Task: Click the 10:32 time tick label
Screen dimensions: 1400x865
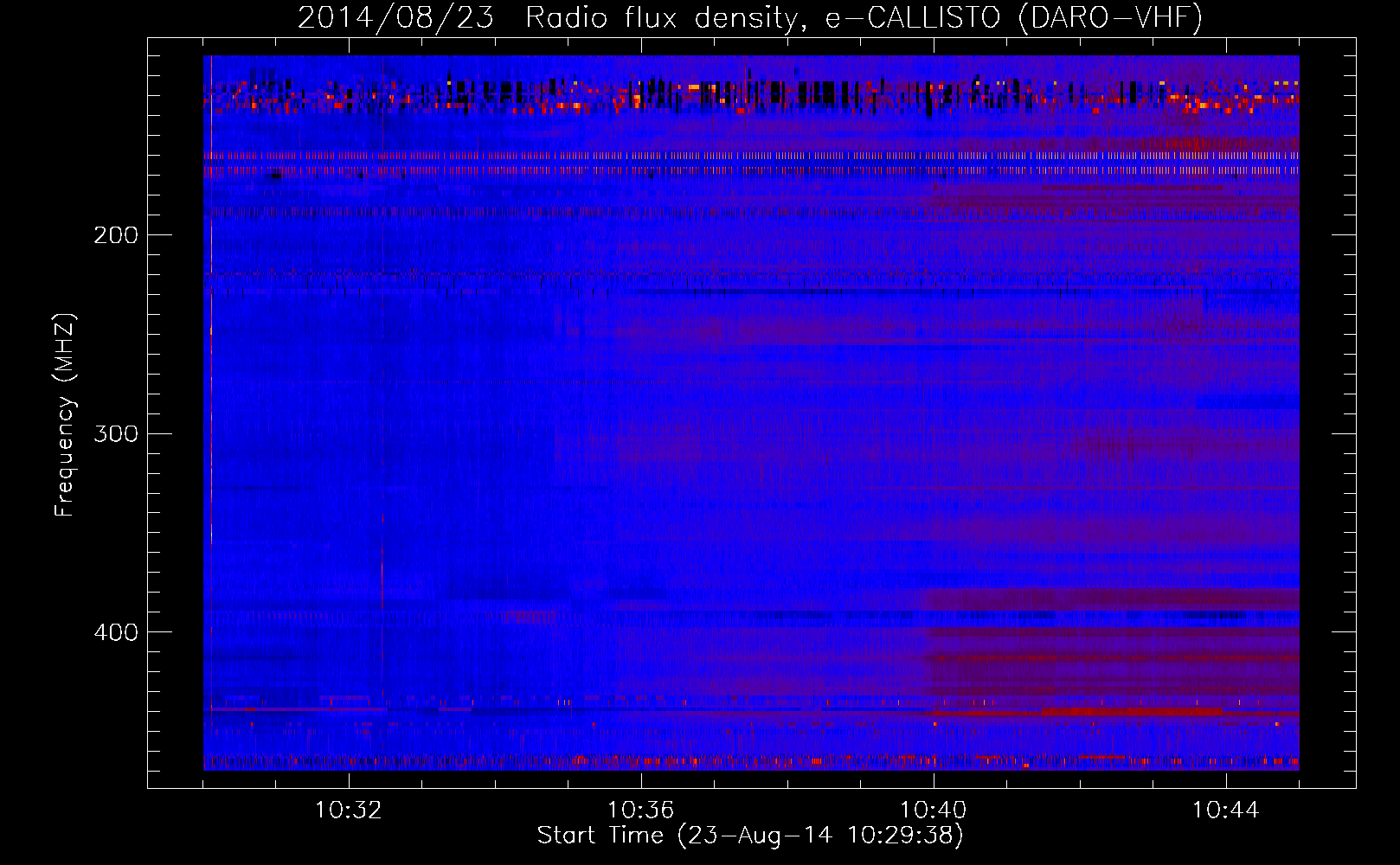Action: pos(349,811)
